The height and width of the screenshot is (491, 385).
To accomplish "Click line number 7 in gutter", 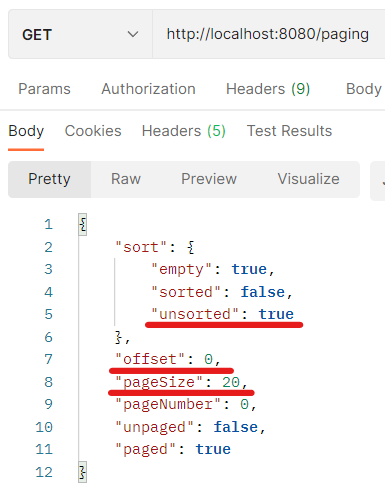I will click(49, 359).
